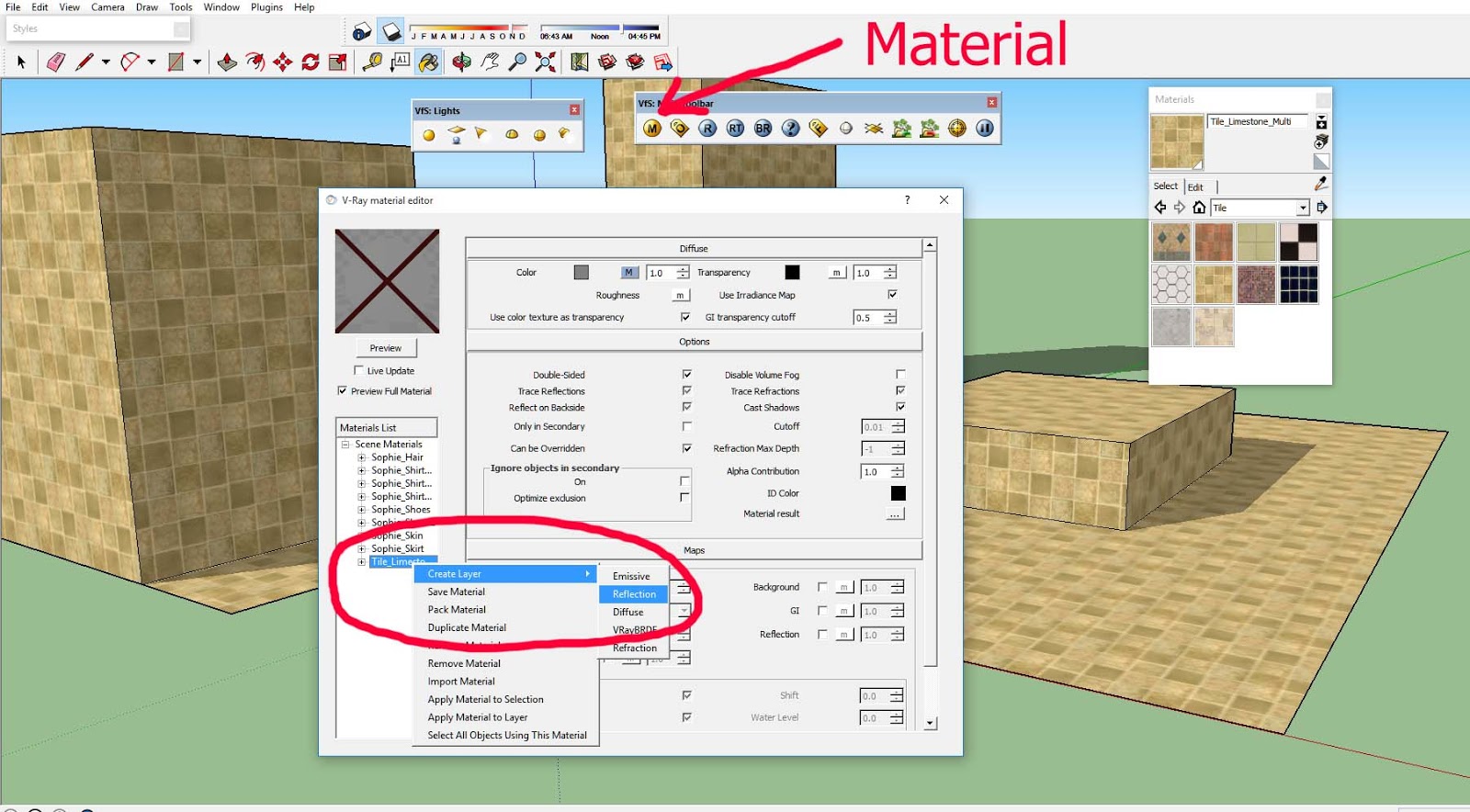1470x812 pixels.
Task: Activate the Offset tool
Action: [x=255, y=62]
